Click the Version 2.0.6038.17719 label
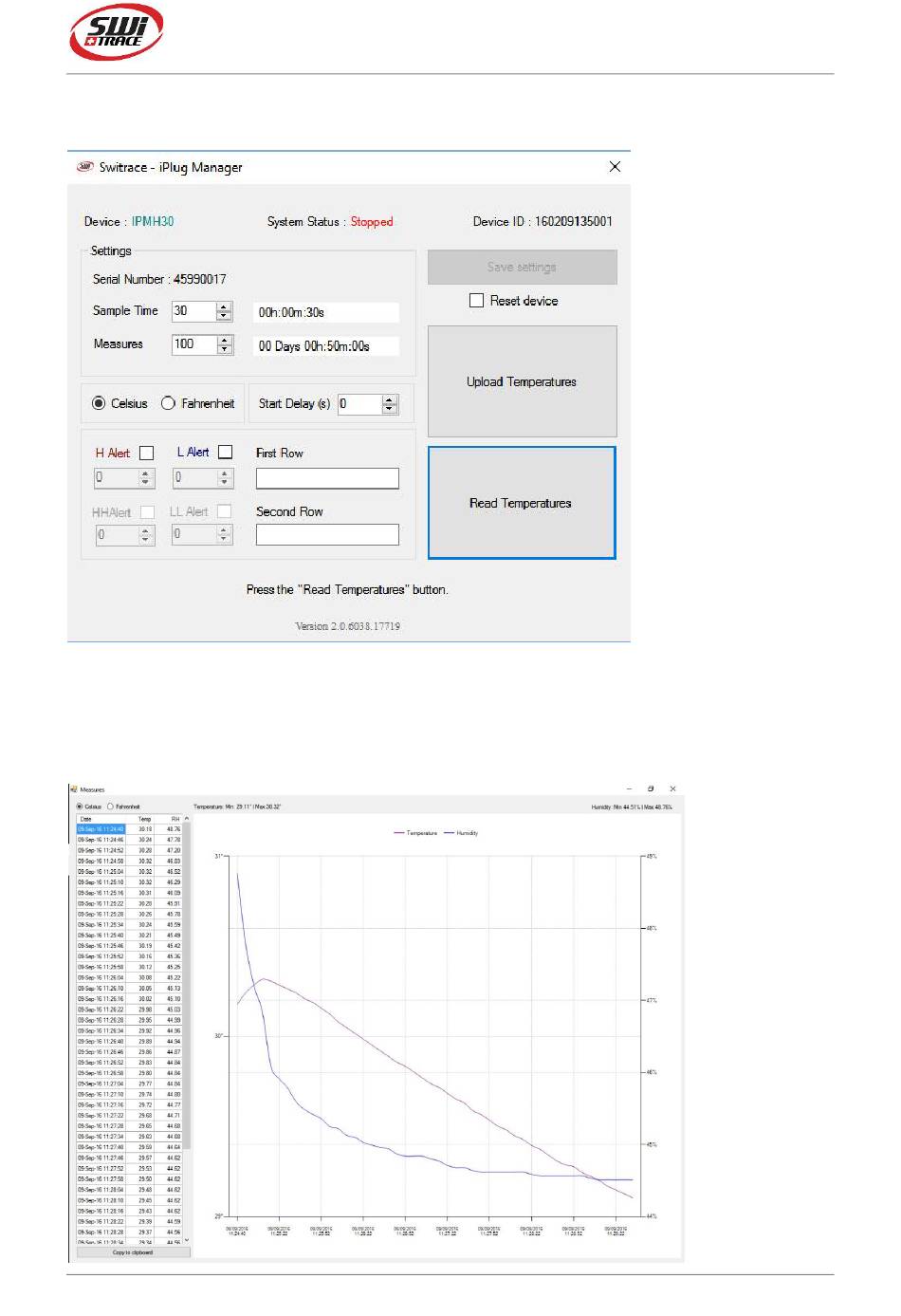The image size is (901, 1316). (x=348, y=626)
